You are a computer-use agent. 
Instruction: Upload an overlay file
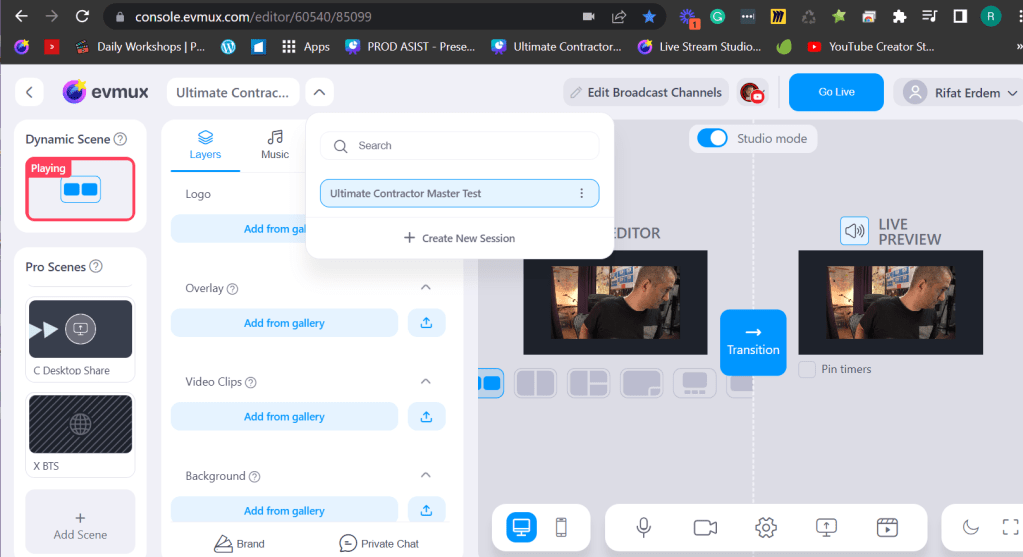427,323
